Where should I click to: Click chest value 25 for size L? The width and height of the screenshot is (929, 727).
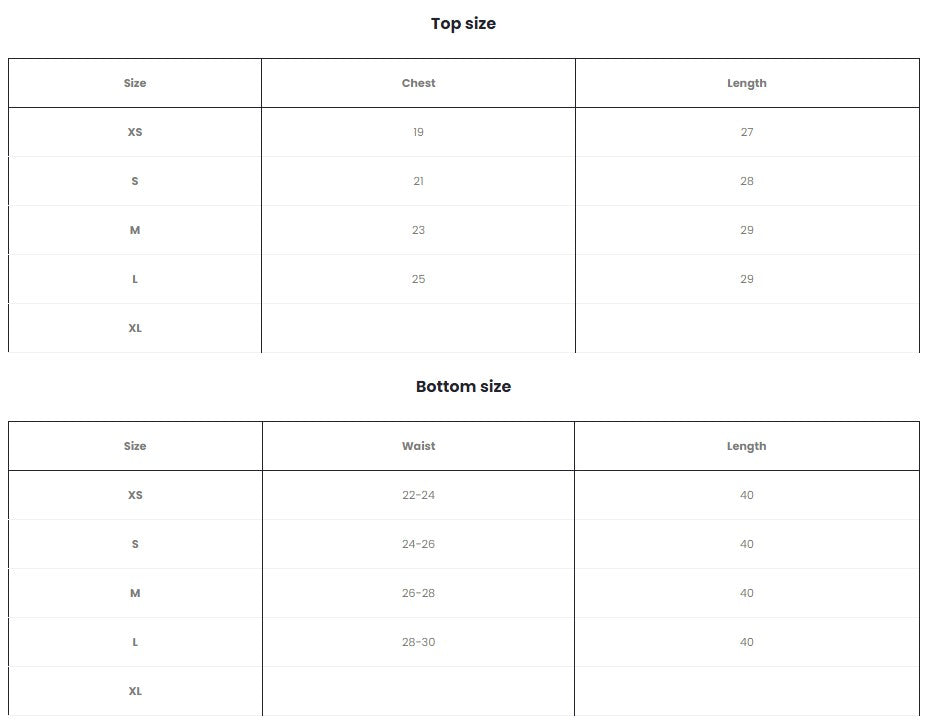(418, 279)
